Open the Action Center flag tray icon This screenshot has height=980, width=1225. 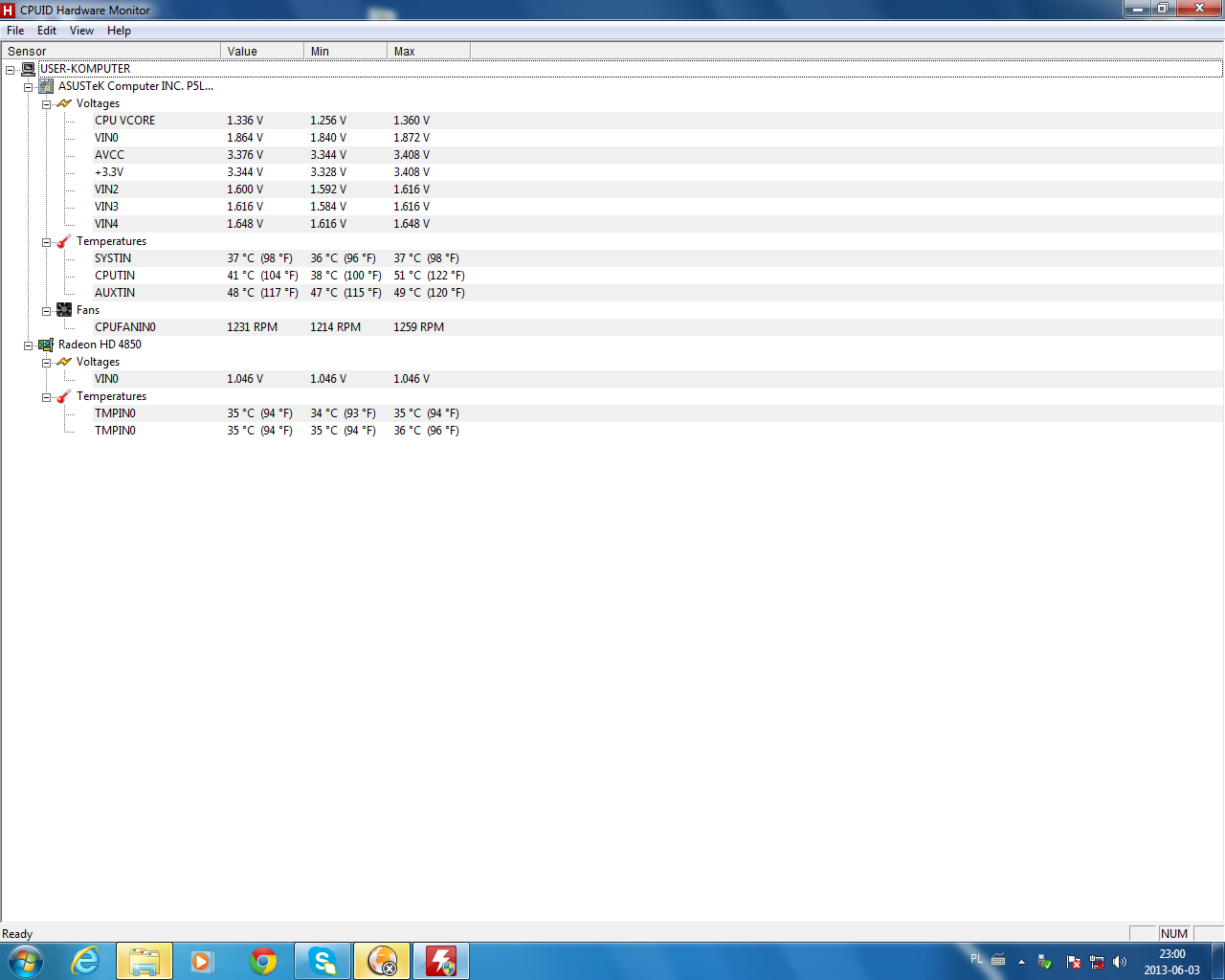[x=1074, y=962]
